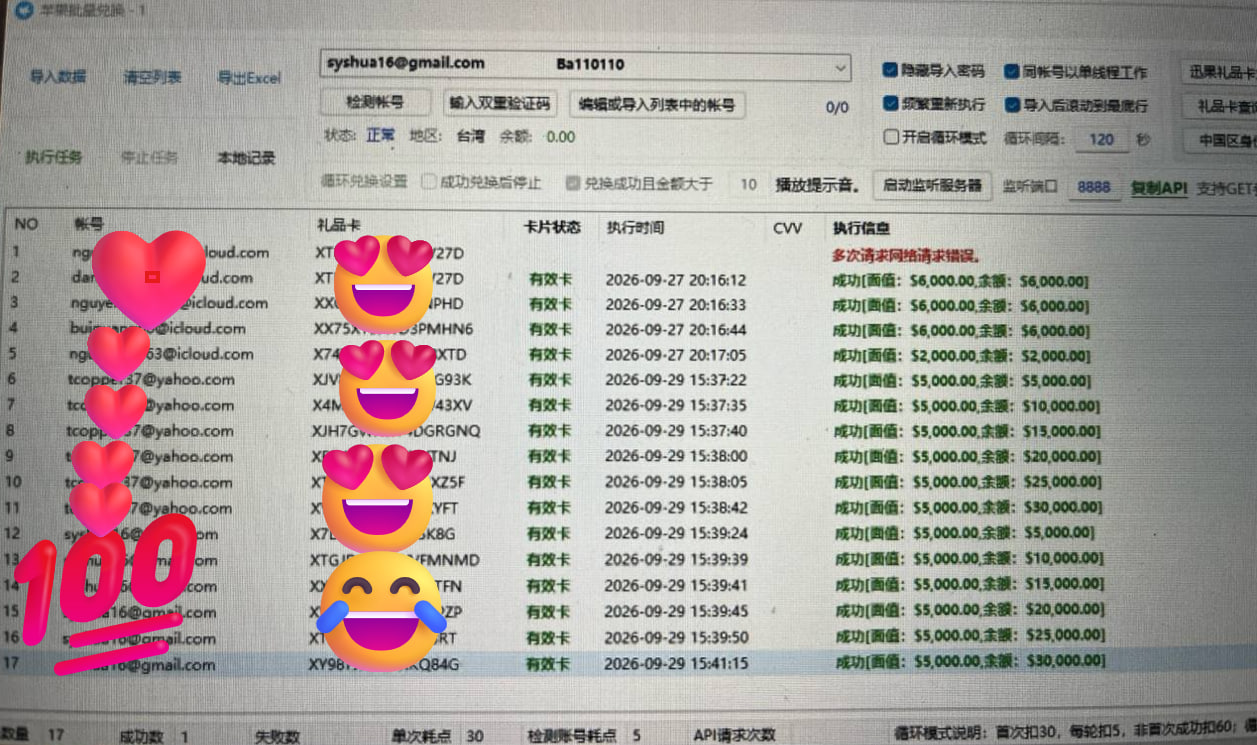Image resolution: width=1257 pixels, height=745 pixels.
Task: Select time cell 2026-09-29 15:37:40
Action: pos(675,431)
